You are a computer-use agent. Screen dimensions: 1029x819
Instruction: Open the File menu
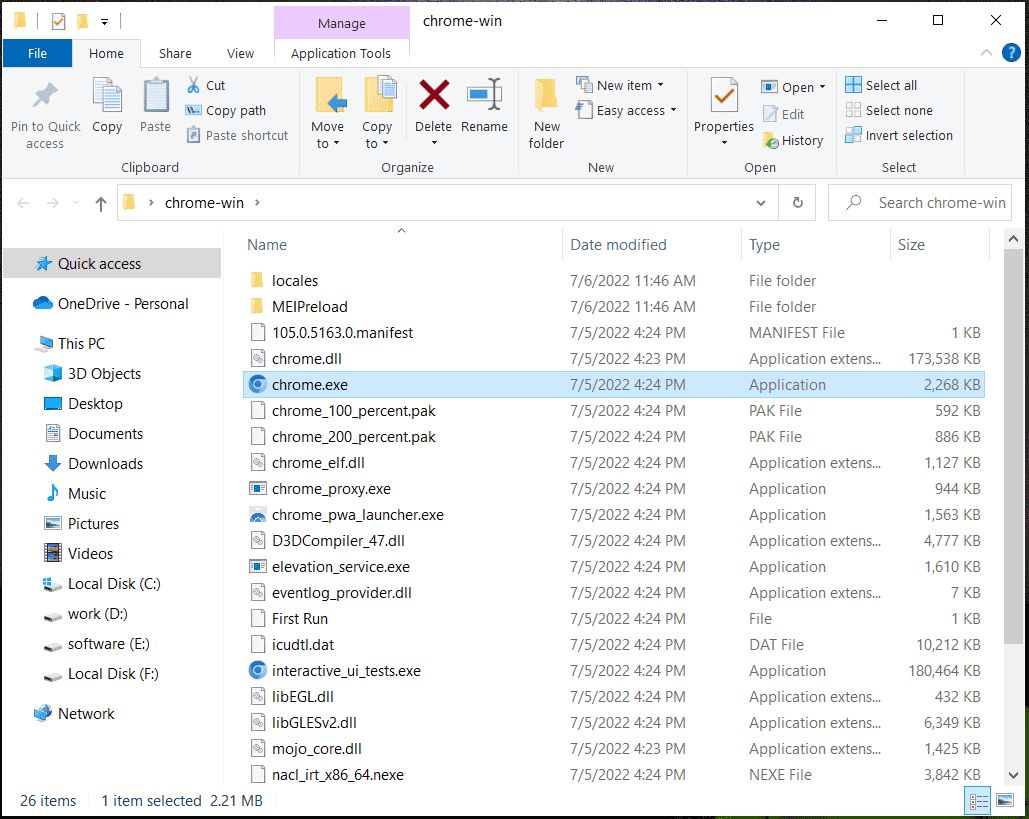37,53
